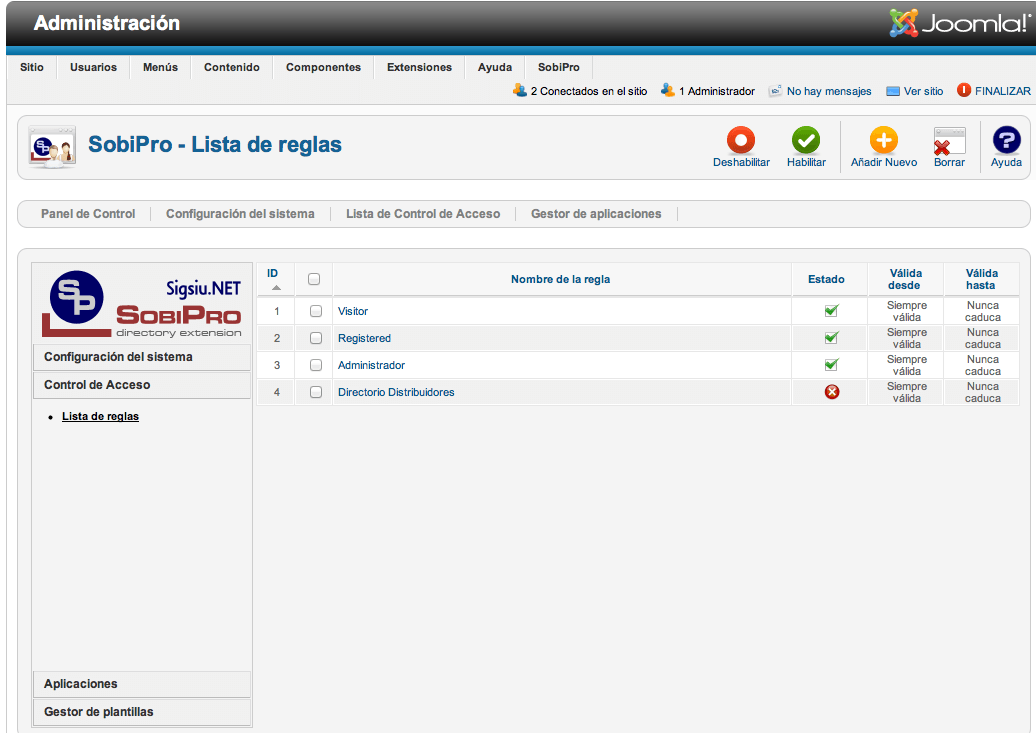Click the No hay mensajes link
The image size is (1036, 733).
(829, 91)
